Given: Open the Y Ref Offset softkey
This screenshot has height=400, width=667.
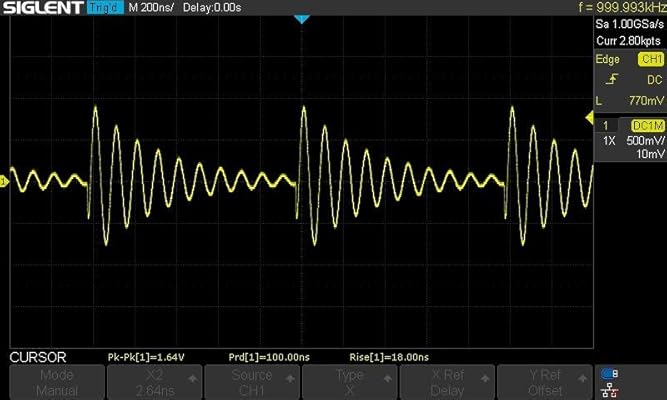Looking at the screenshot, I should tap(545, 382).
